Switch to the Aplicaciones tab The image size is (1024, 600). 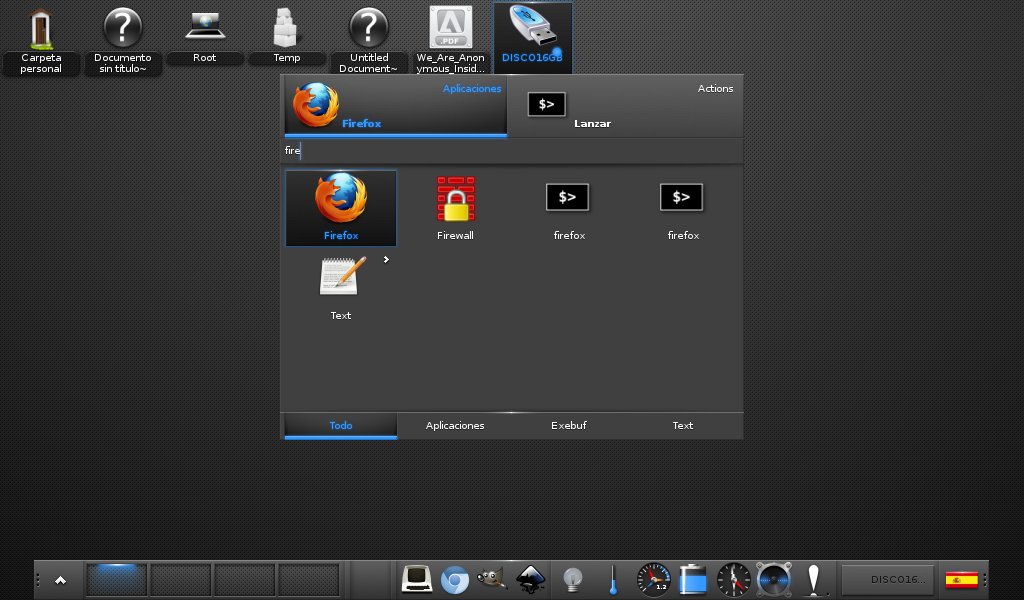(455, 425)
